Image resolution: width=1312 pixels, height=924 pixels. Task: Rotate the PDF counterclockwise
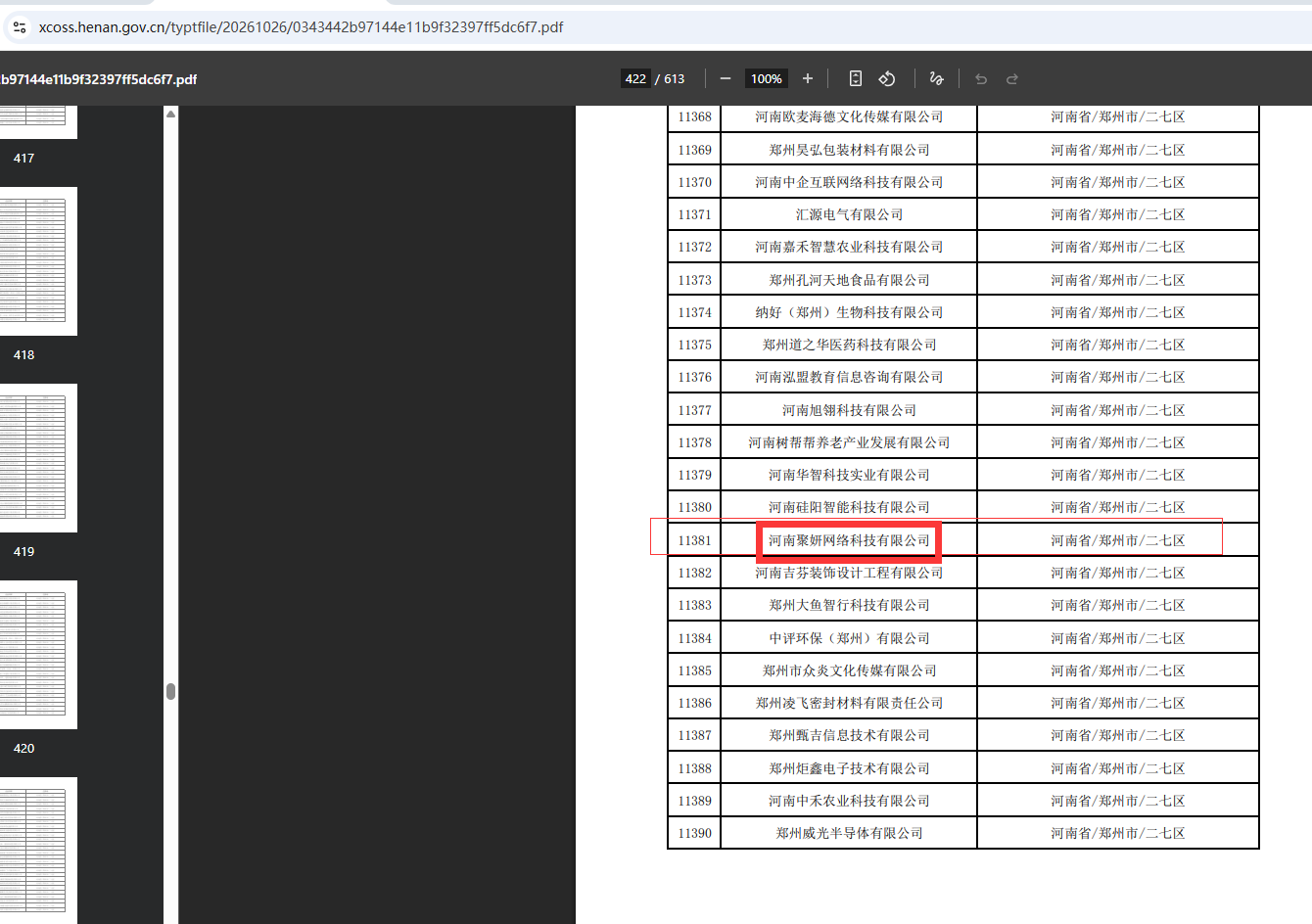tap(887, 79)
